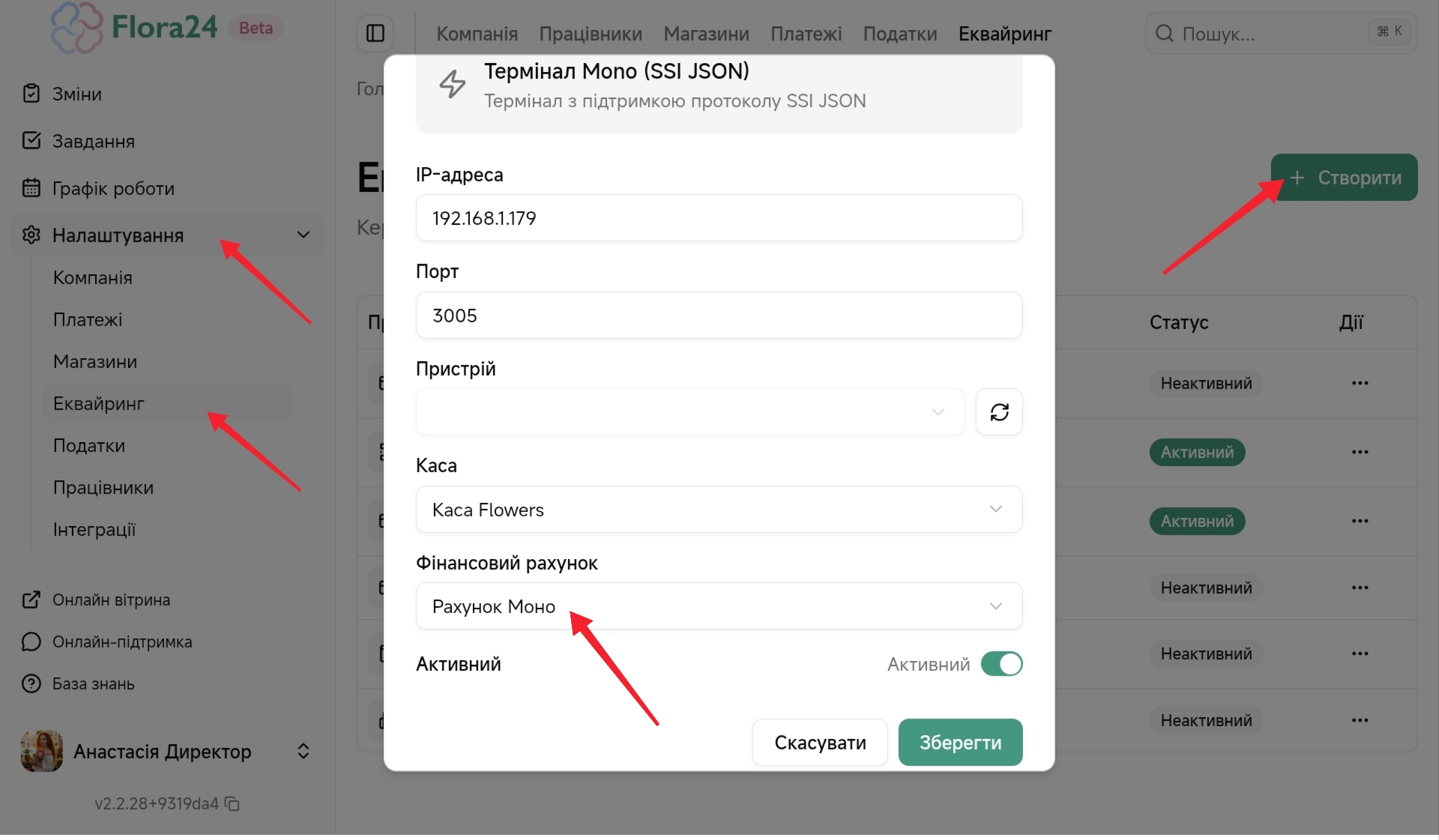Open the Каса Flowers dropdown

718,510
